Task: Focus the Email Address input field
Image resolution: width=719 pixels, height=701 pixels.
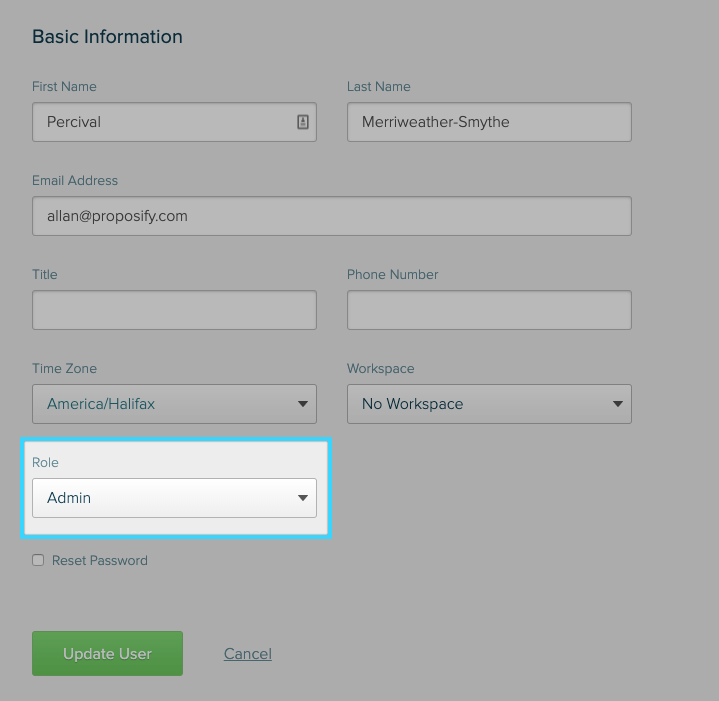Action: click(331, 216)
